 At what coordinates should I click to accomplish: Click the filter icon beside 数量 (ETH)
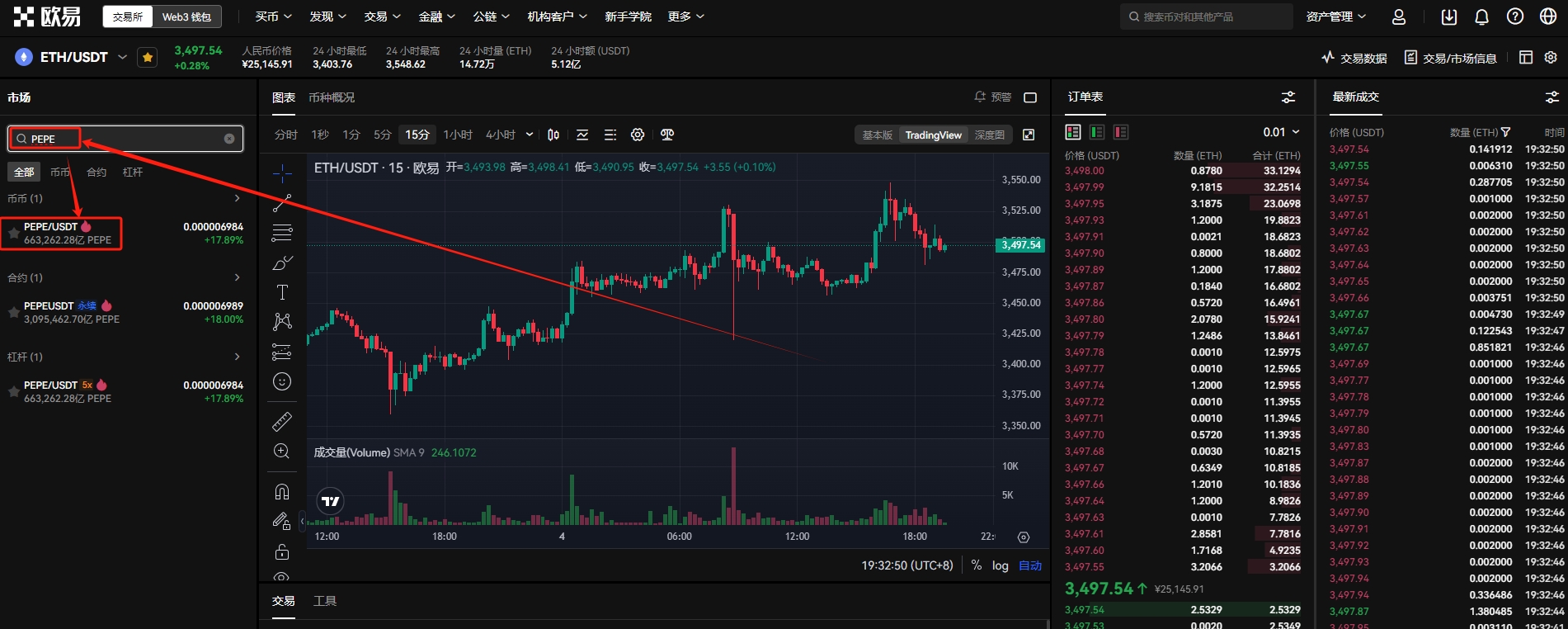pyautogui.click(x=1506, y=132)
